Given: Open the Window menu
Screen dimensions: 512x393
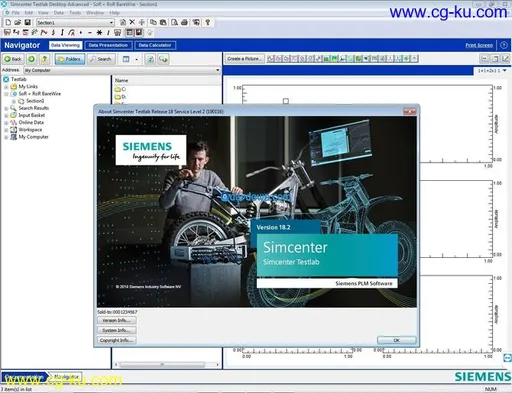Looking at the screenshot, I should point(95,13).
